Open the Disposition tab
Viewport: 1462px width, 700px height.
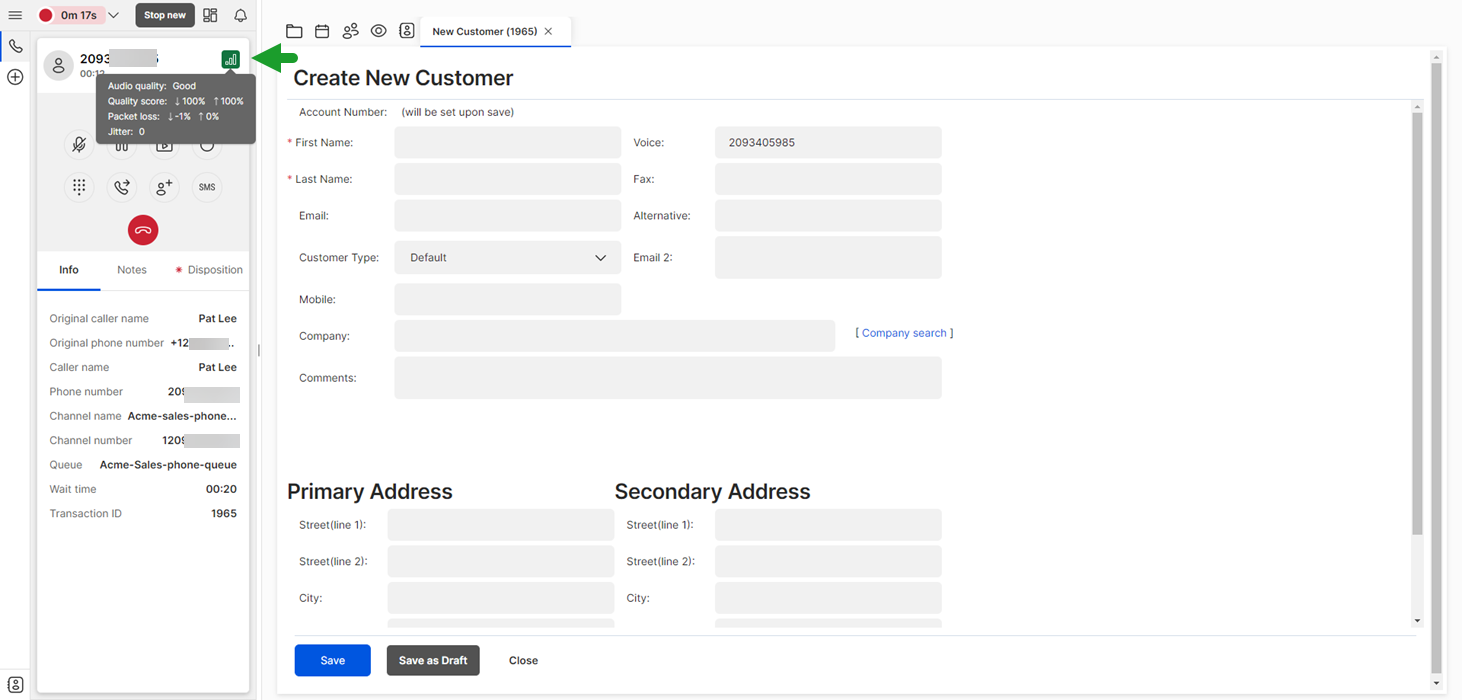(209, 270)
